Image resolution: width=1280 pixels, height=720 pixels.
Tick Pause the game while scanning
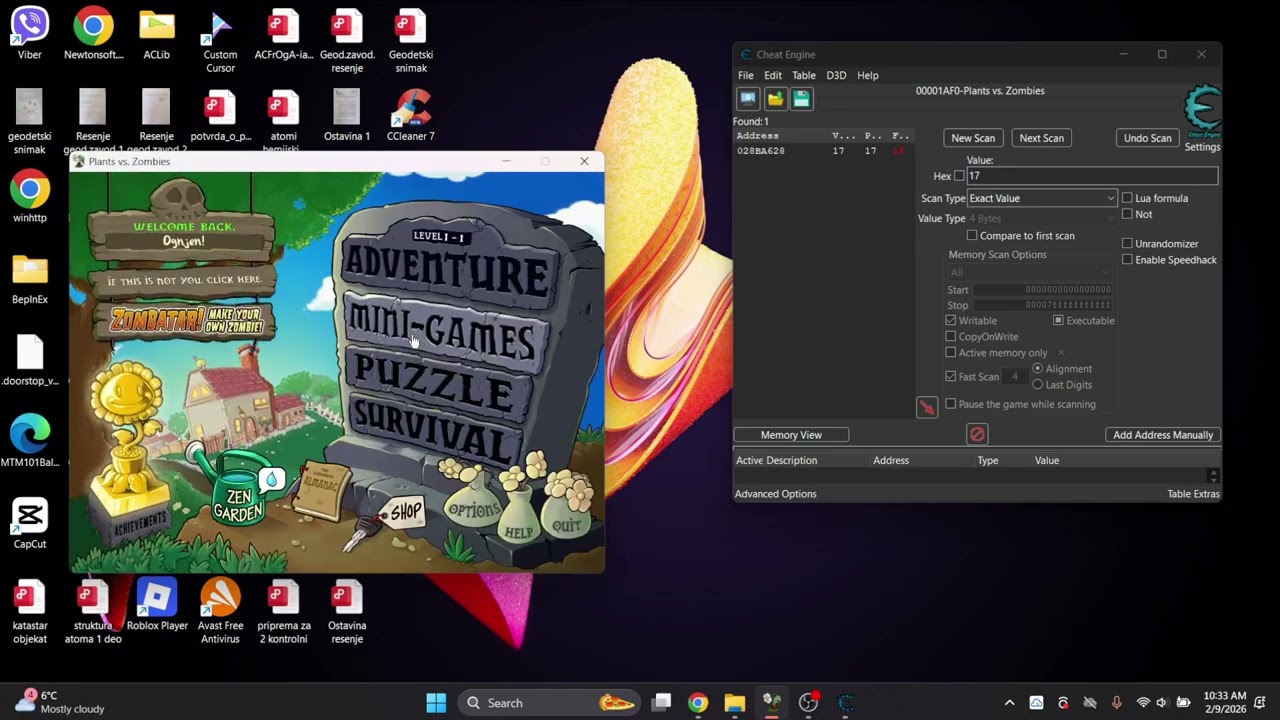click(x=951, y=404)
